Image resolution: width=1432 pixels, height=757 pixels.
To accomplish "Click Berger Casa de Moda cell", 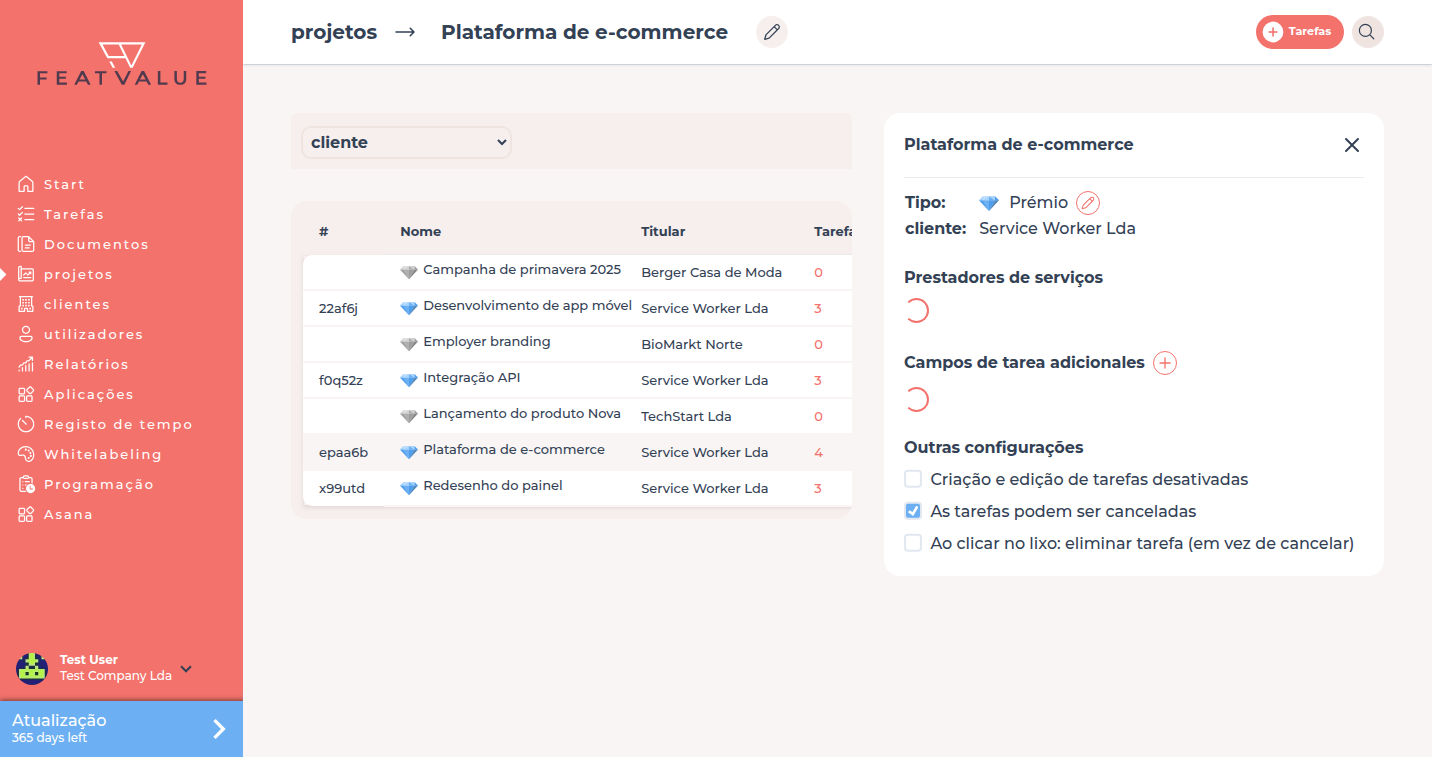I will click(x=712, y=273).
